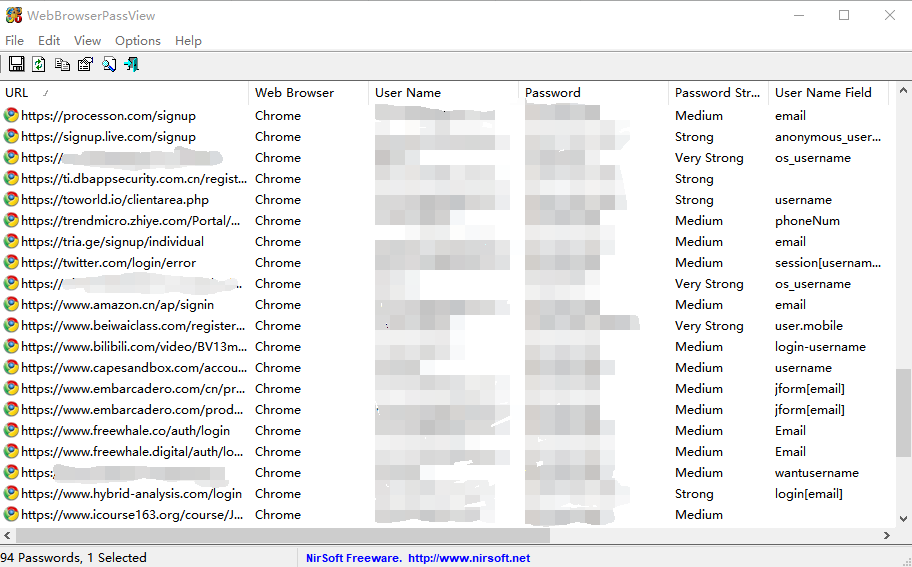Click the Chrome icon beside www.amazon.cn/ap/signin
The height and width of the screenshot is (567, 912).
pyautogui.click(x=11, y=304)
